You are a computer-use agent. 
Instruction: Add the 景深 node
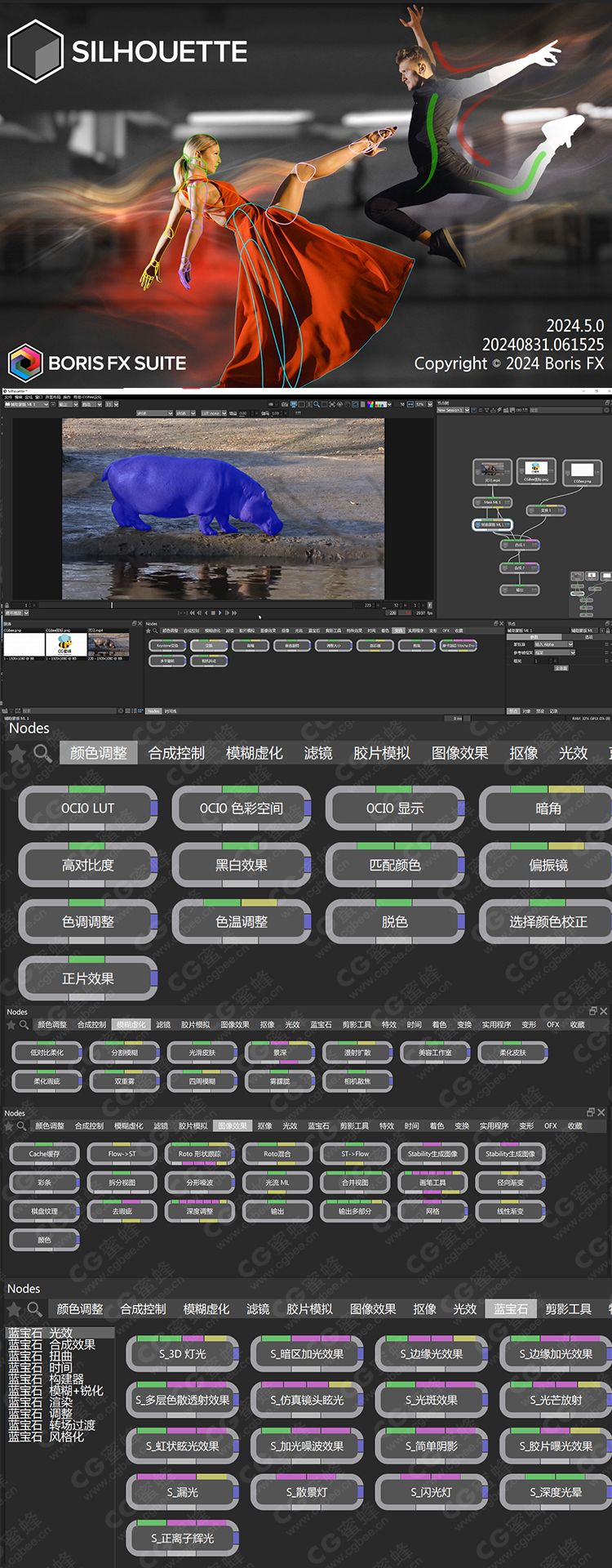(280, 1053)
